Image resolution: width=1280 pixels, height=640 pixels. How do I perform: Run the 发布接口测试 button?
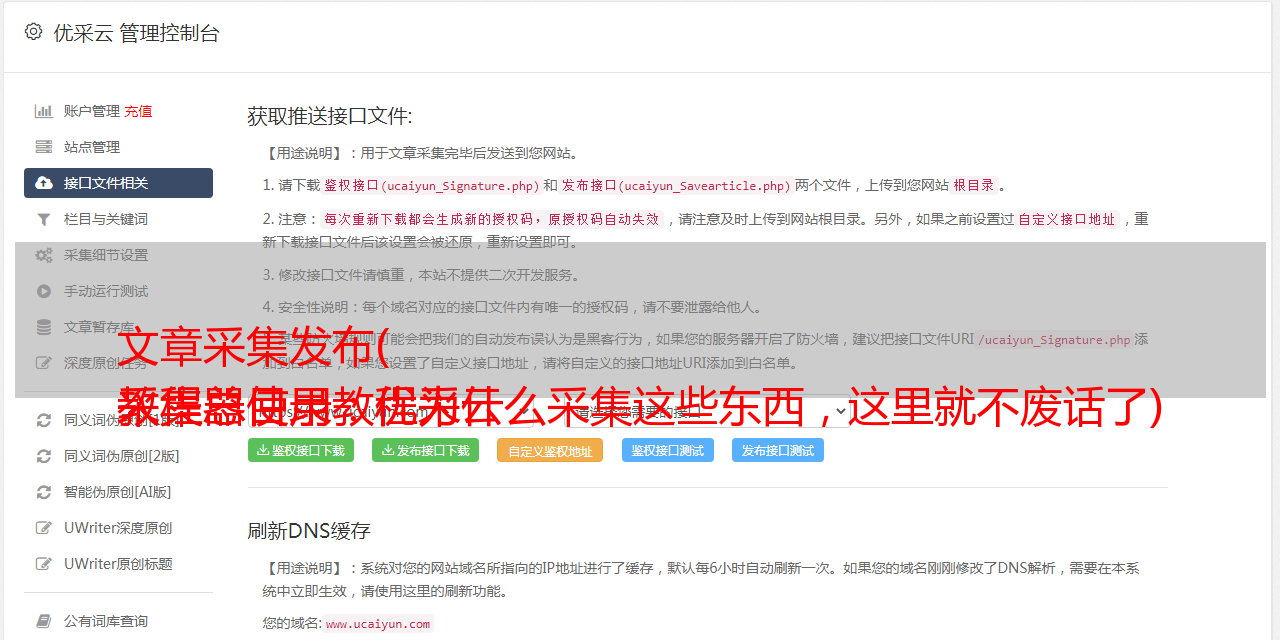(778, 450)
